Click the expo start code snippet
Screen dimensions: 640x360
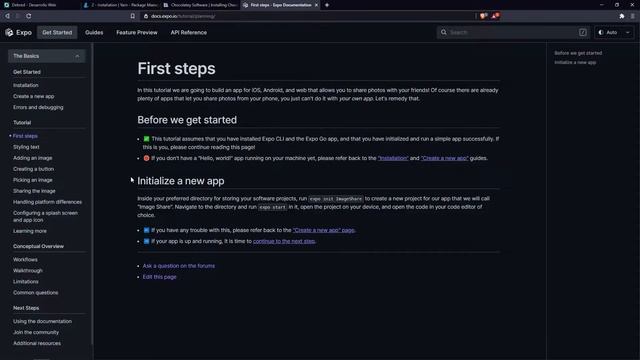coord(273,207)
